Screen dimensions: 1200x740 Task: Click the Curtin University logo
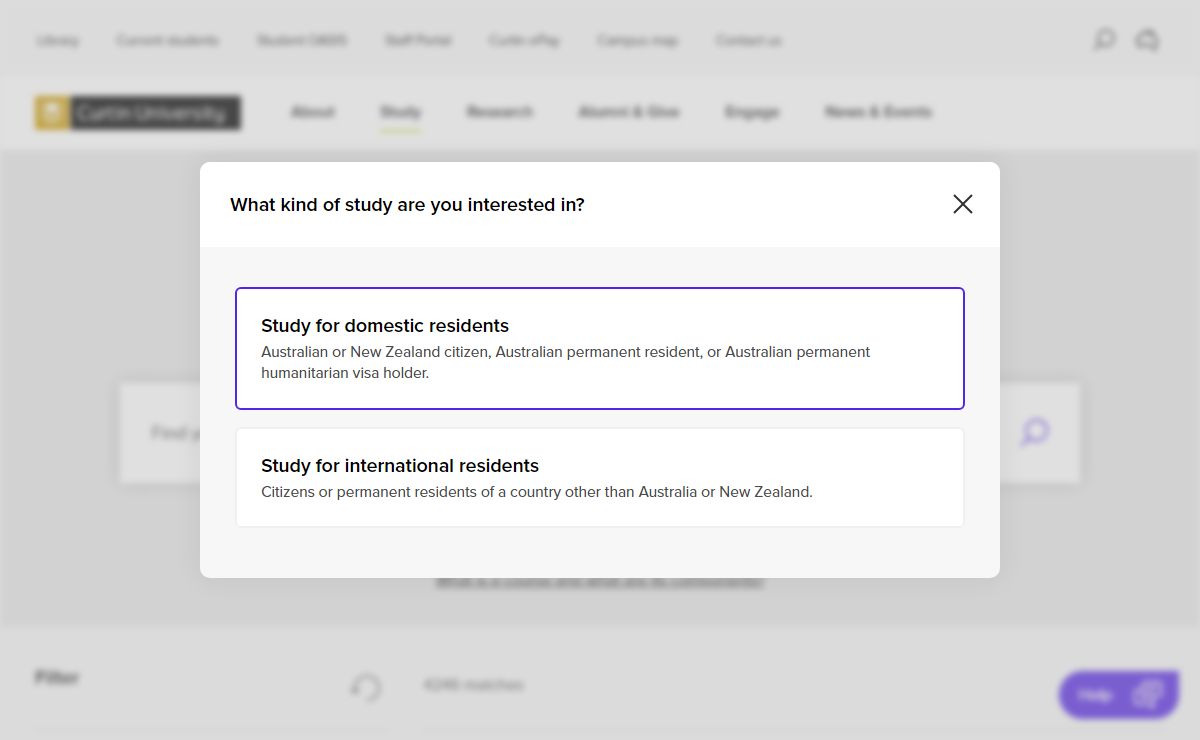138,113
